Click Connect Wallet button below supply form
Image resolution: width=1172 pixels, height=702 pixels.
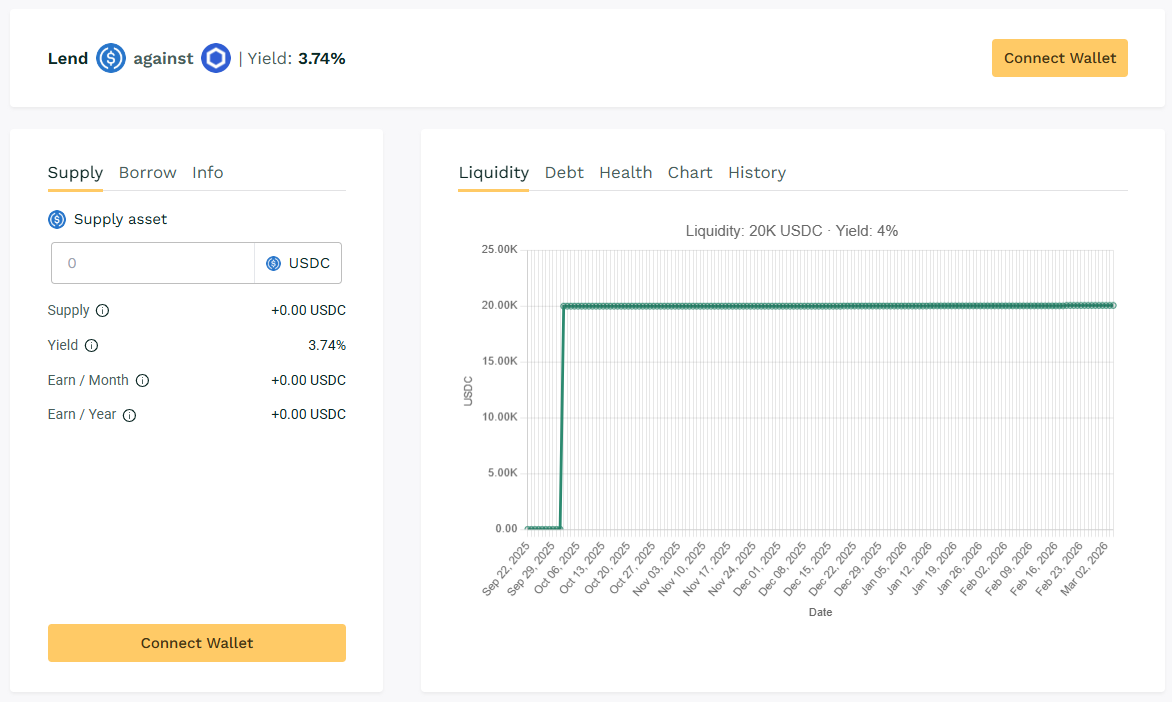click(x=197, y=643)
